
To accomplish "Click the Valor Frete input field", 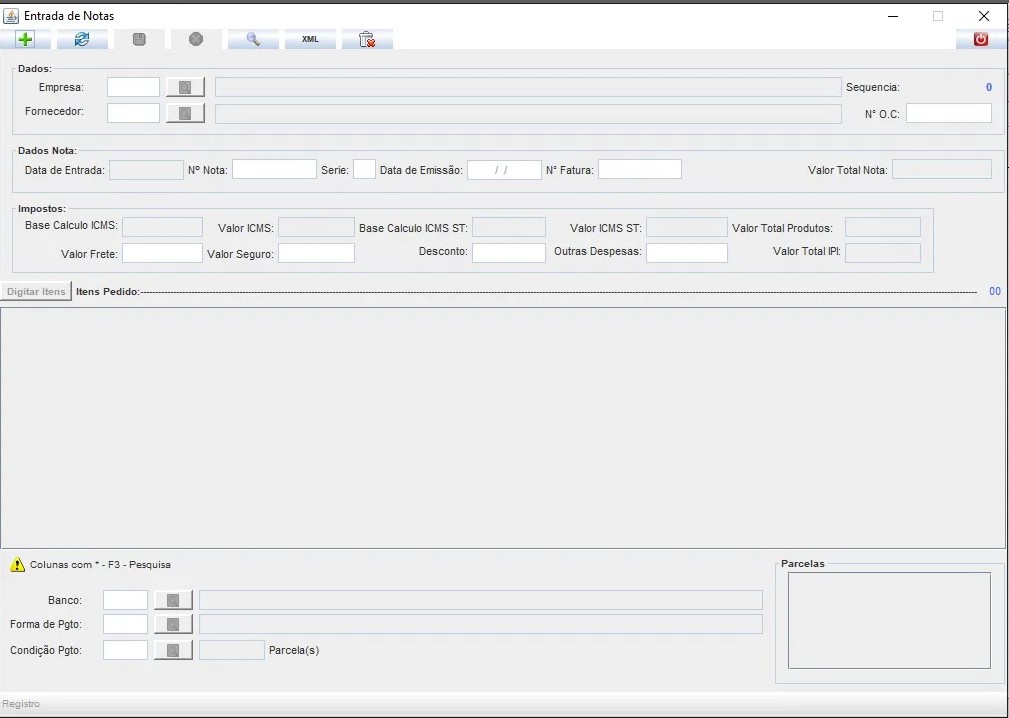I will tap(162, 253).
